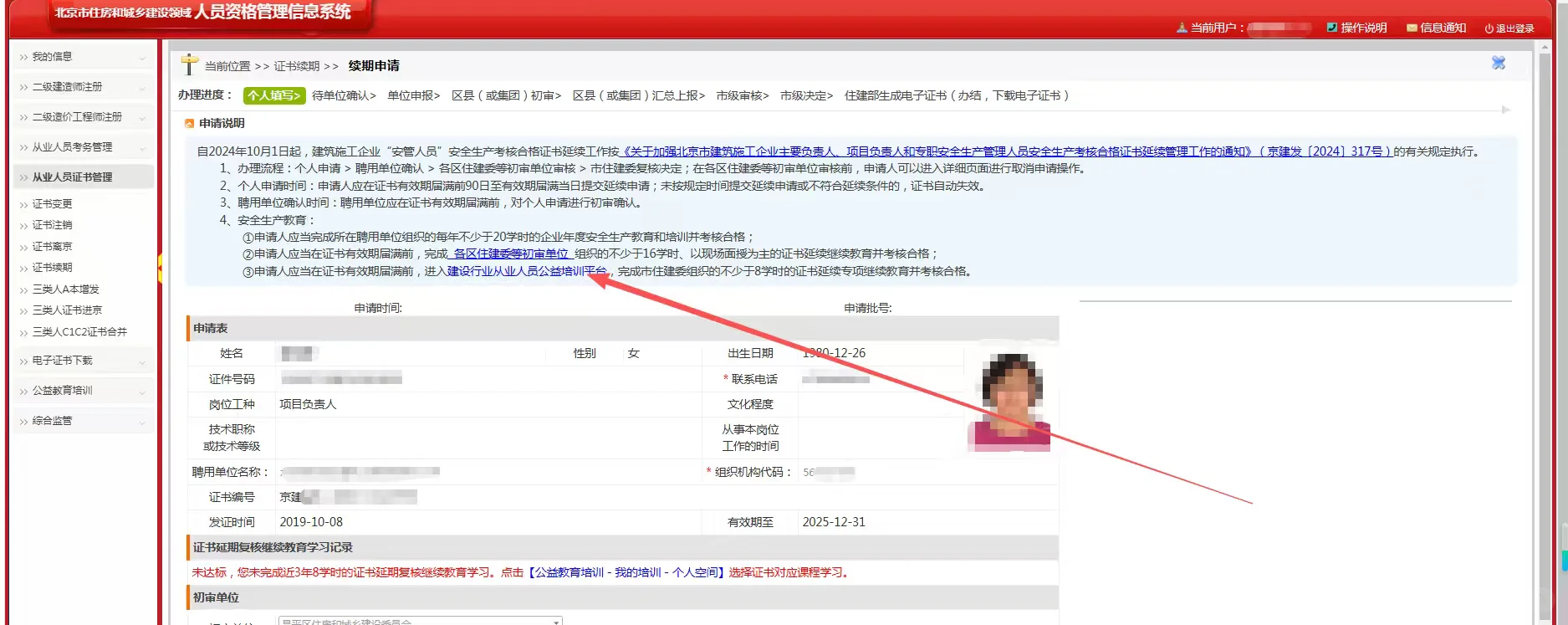Click the applicant photo thumbnail
This screenshot has width=1568, height=625.
(x=1009, y=401)
